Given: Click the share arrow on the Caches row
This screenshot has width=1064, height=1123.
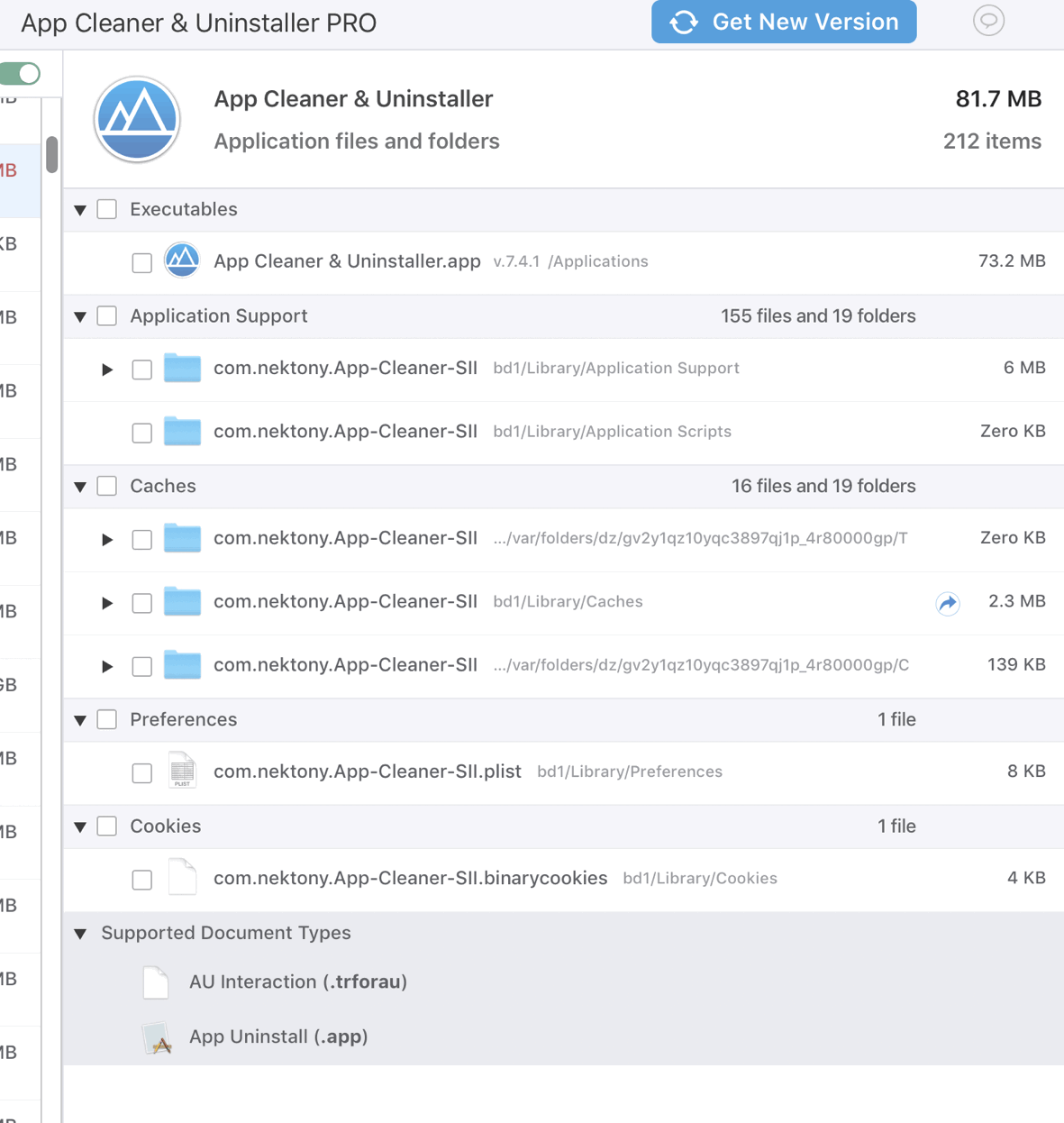Looking at the screenshot, I should [x=947, y=604].
